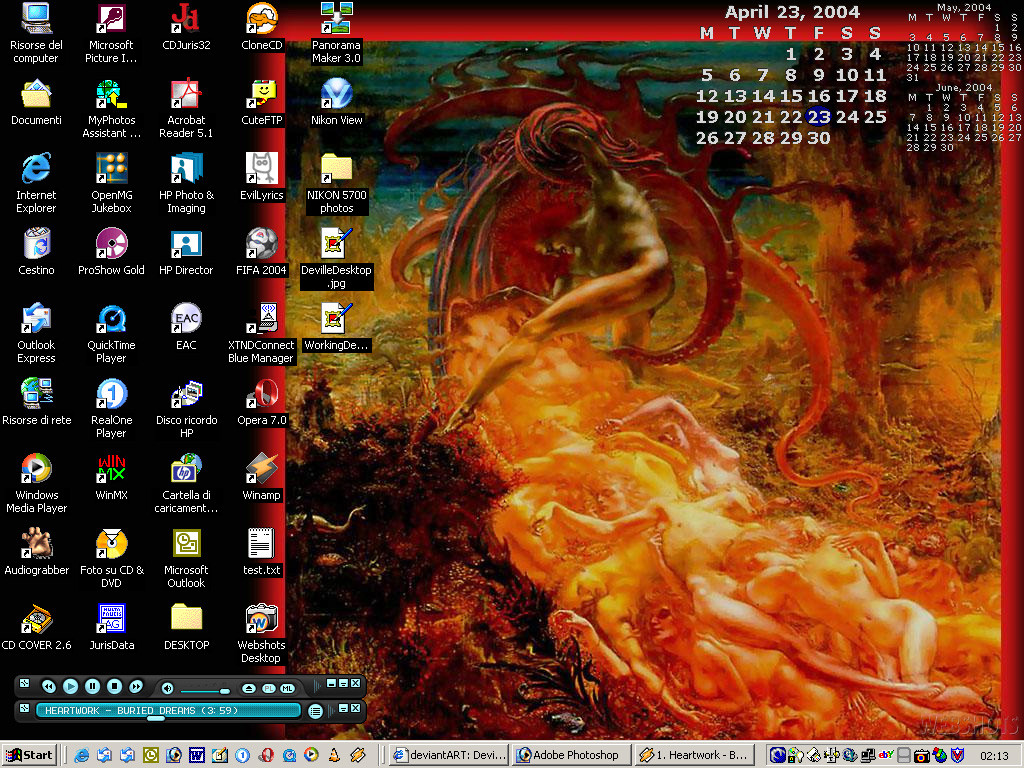This screenshot has height=768, width=1024.
Task: Open the Winamp song-title bar system menu icon
Action: pyautogui.click(x=24, y=708)
